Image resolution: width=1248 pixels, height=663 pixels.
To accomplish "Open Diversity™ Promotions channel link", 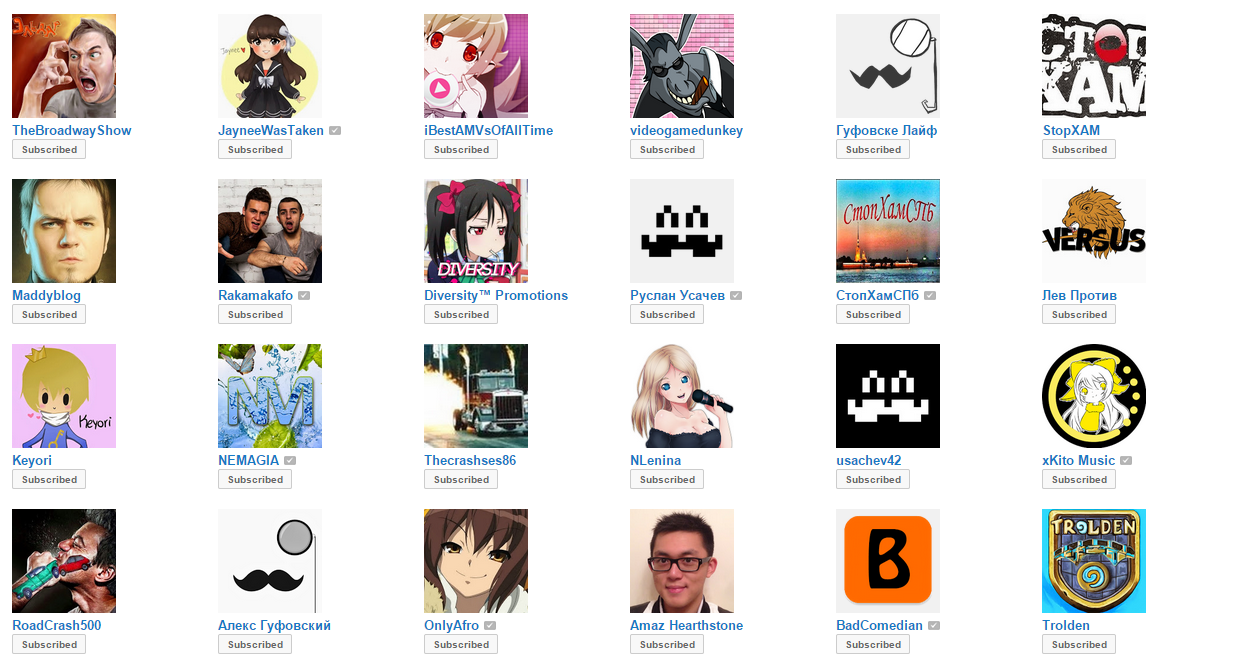I will click(x=496, y=296).
